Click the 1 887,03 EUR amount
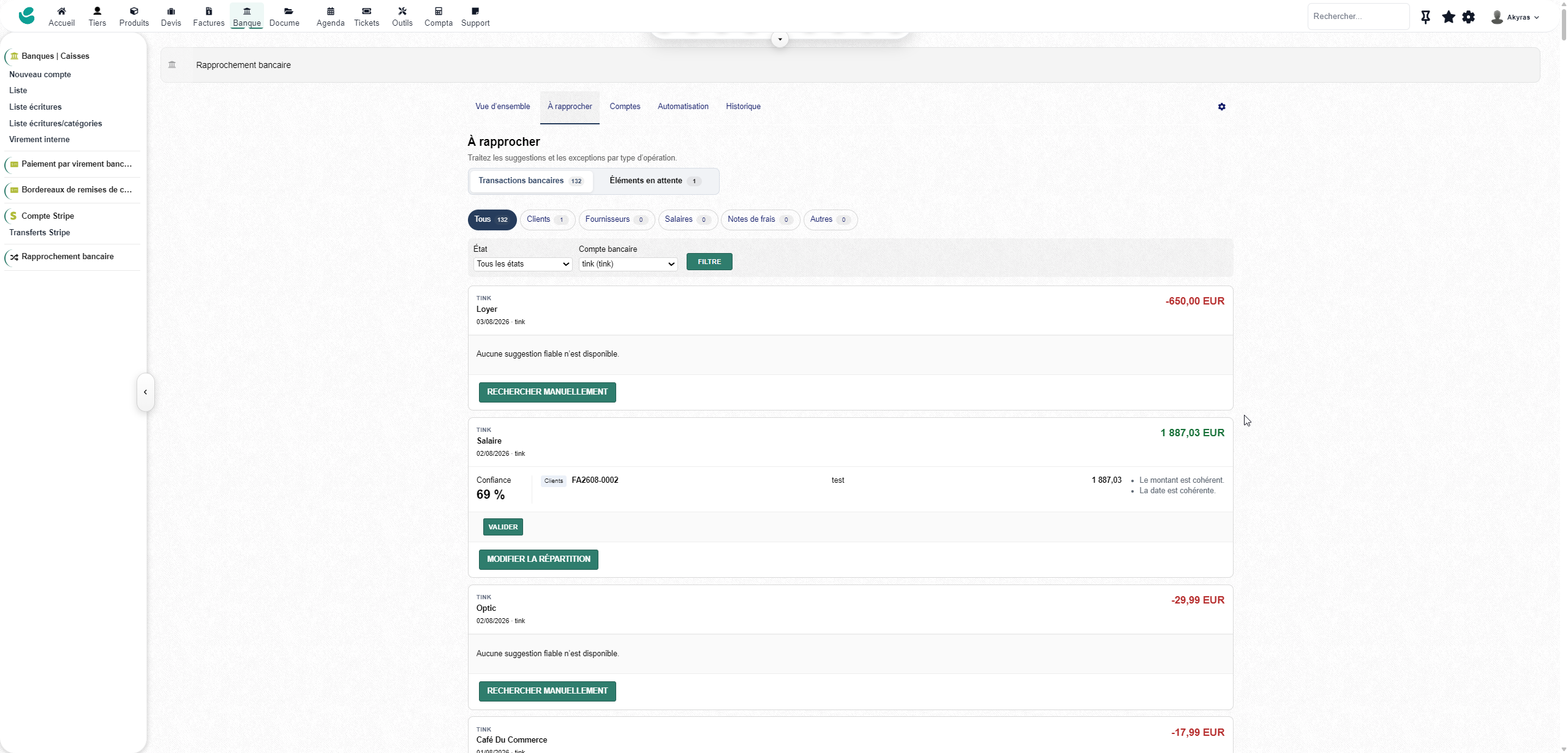The height and width of the screenshot is (753, 1568). pos(1192,433)
